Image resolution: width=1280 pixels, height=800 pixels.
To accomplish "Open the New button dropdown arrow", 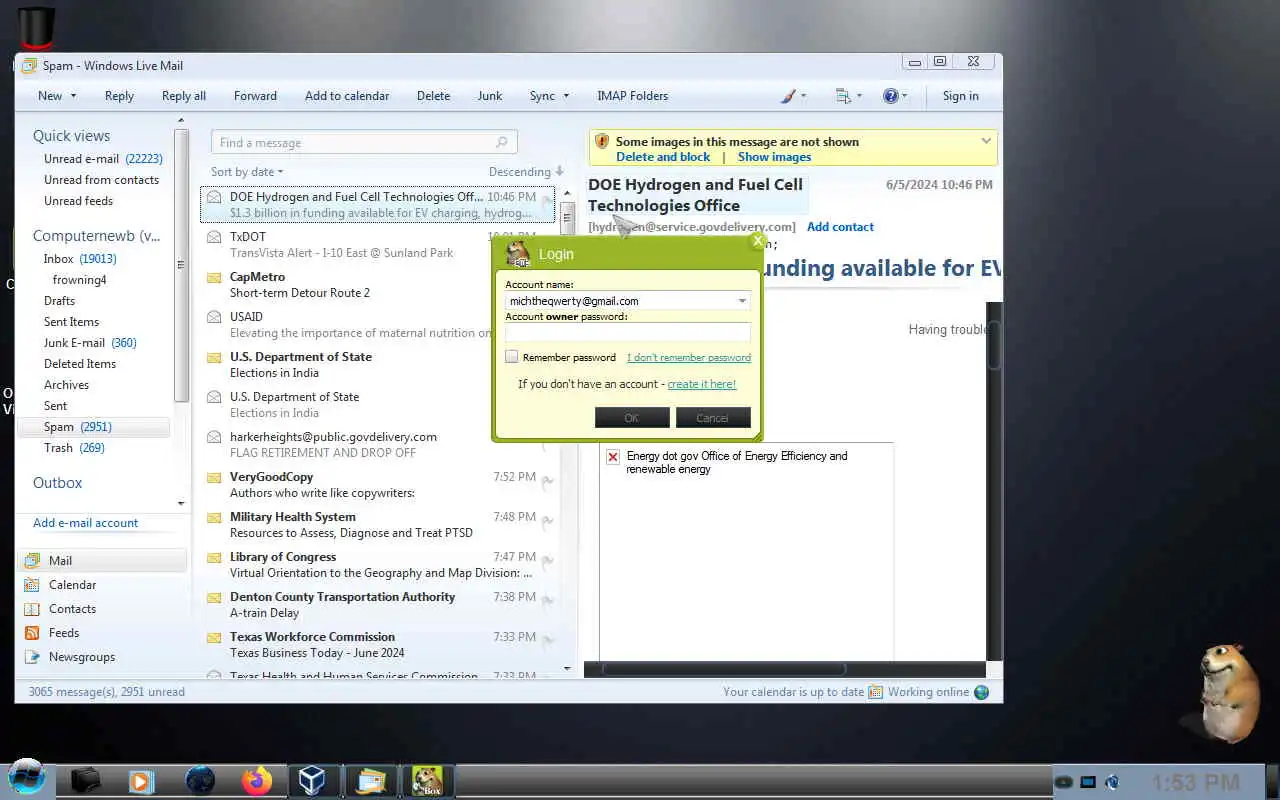I will (72, 96).
